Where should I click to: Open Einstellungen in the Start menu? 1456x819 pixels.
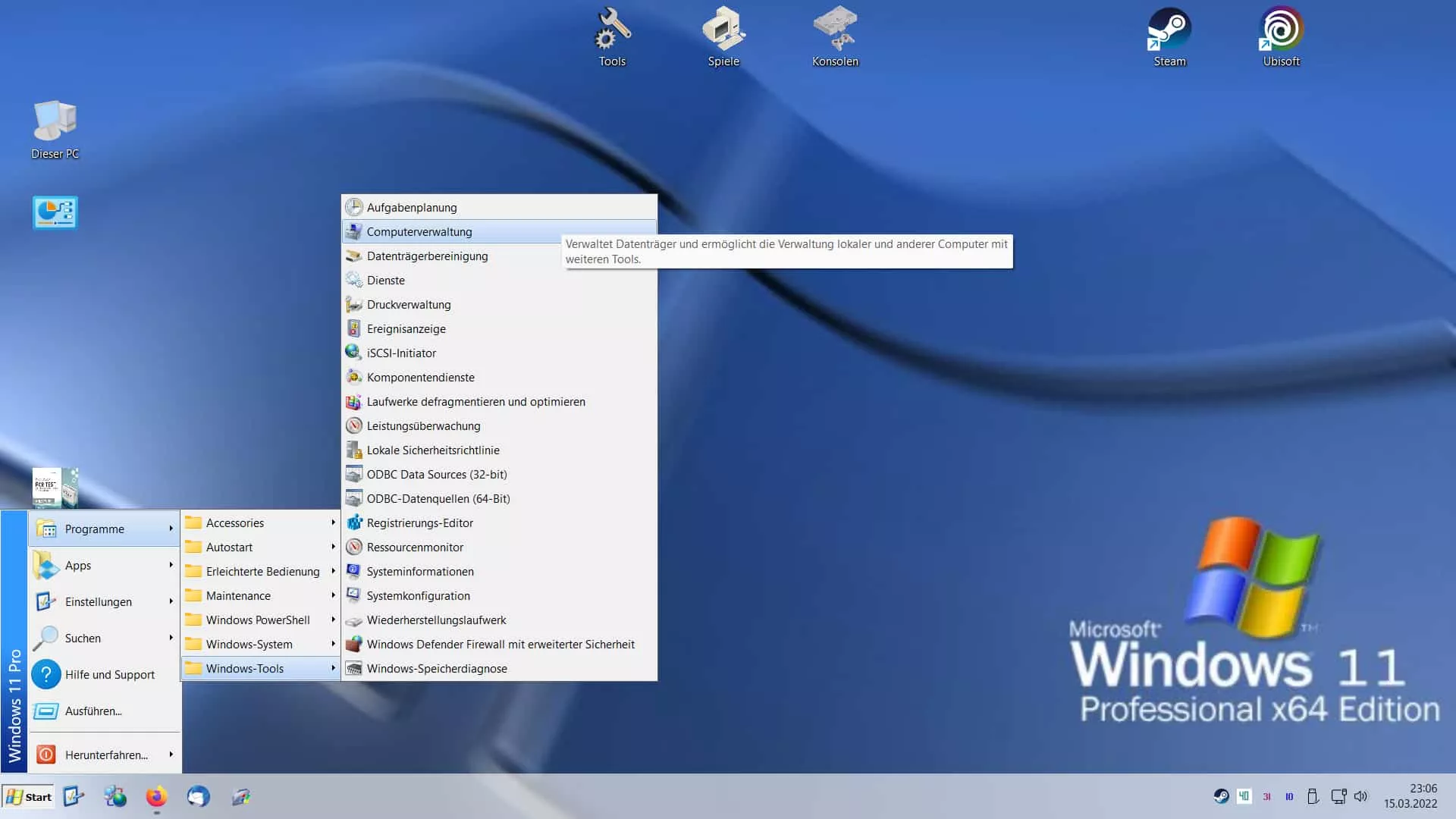(104, 601)
